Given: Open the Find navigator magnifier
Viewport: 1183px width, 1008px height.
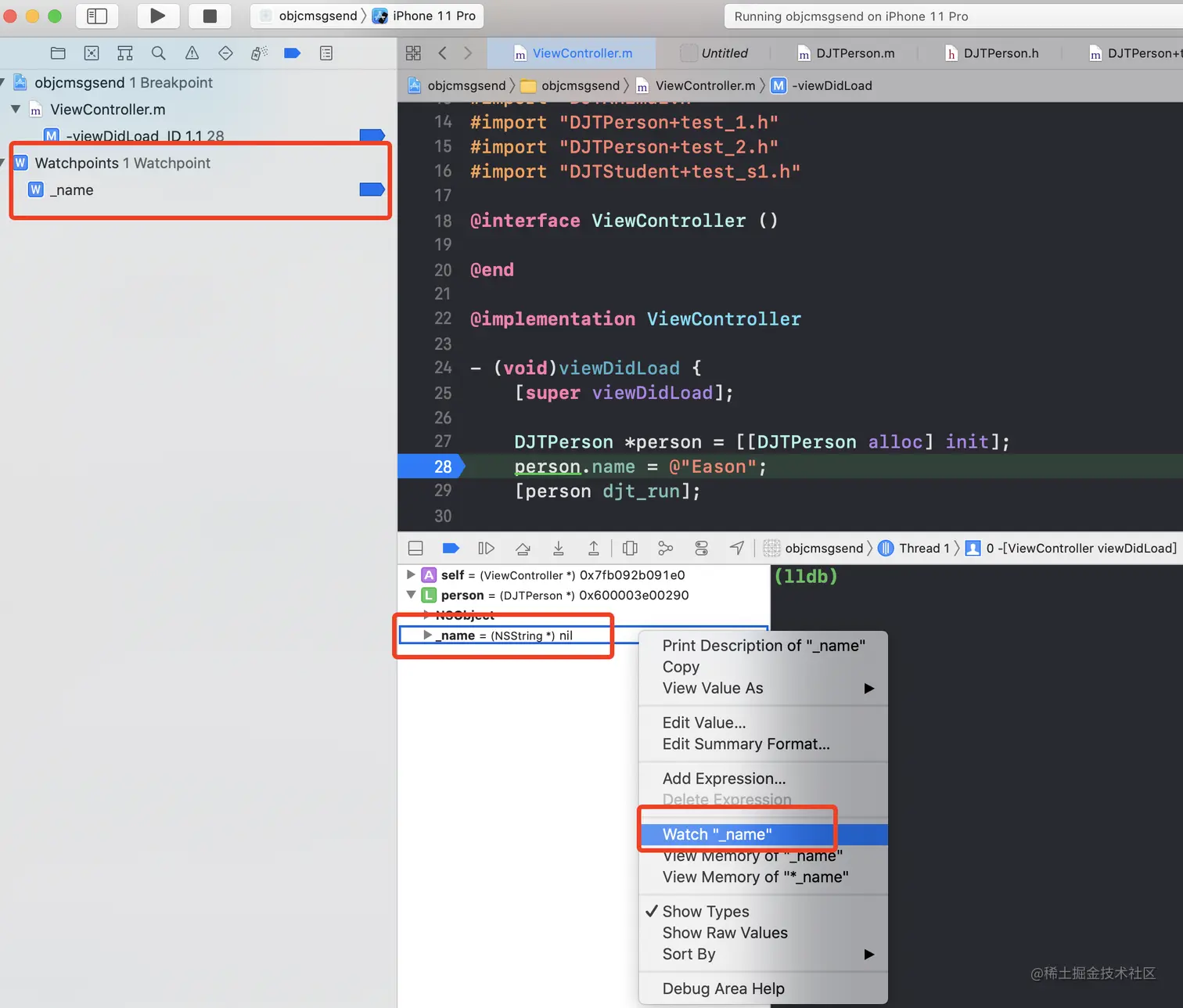Looking at the screenshot, I should 159,53.
